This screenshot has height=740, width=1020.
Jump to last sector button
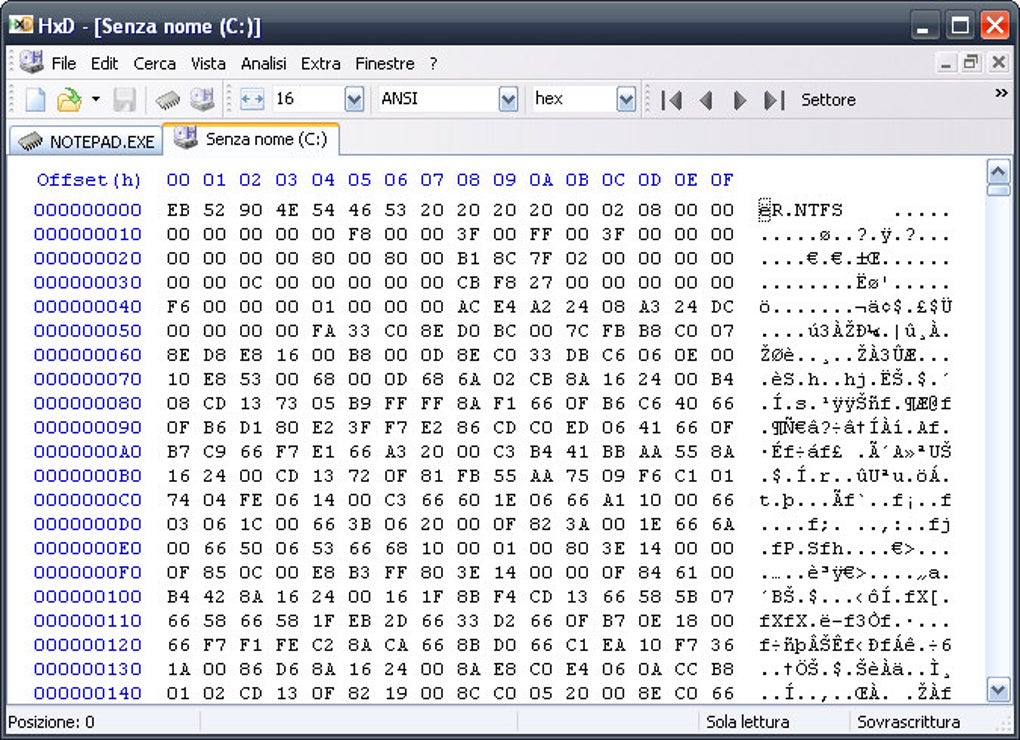[x=774, y=100]
